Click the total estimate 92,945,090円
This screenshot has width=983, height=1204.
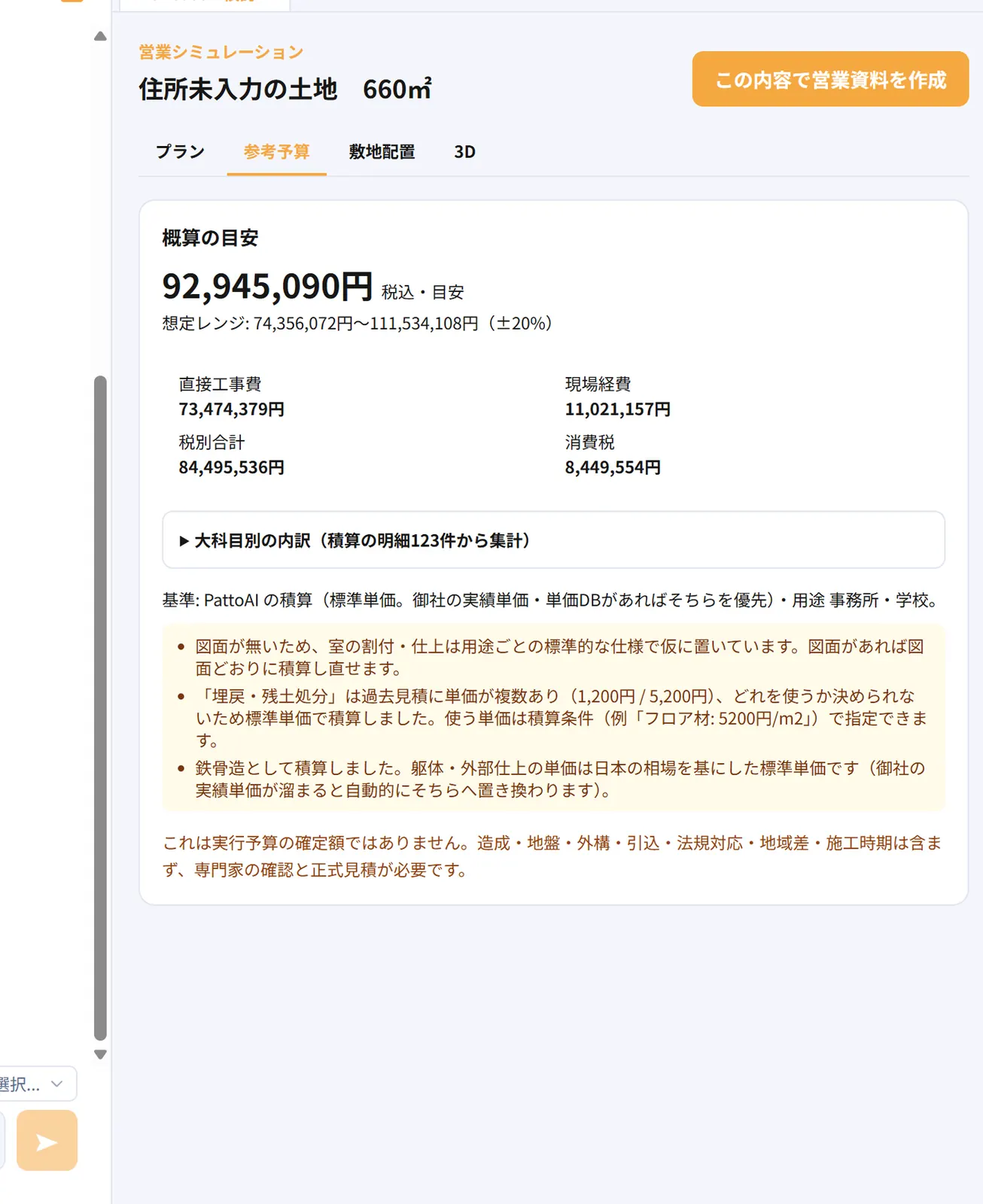[x=267, y=286]
